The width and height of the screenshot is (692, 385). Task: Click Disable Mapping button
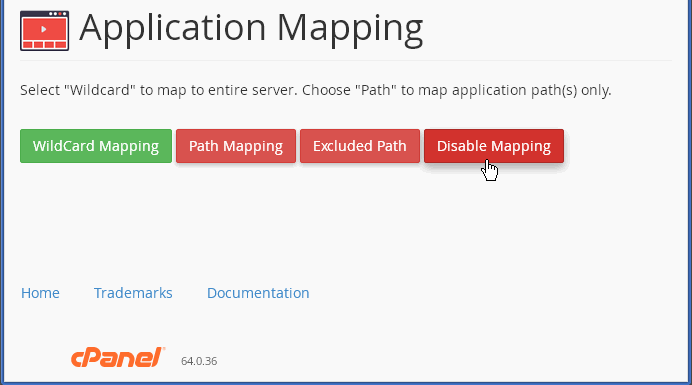tap(494, 146)
